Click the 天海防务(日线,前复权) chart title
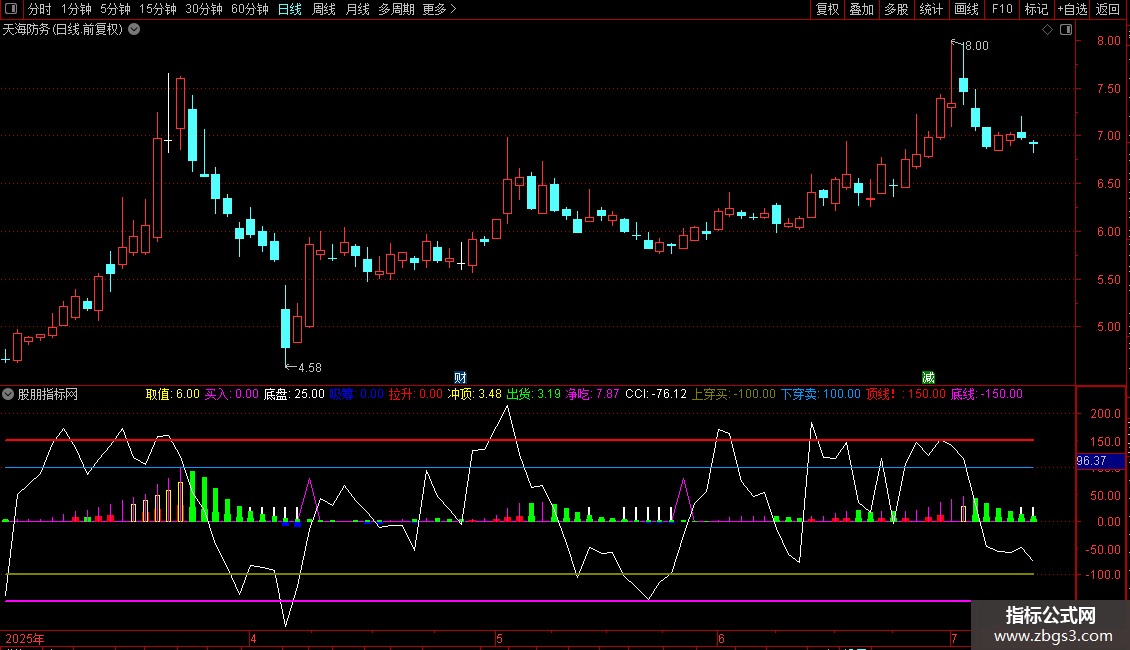The height and width of the screenshot is (650, 1130). coord(63,30)
